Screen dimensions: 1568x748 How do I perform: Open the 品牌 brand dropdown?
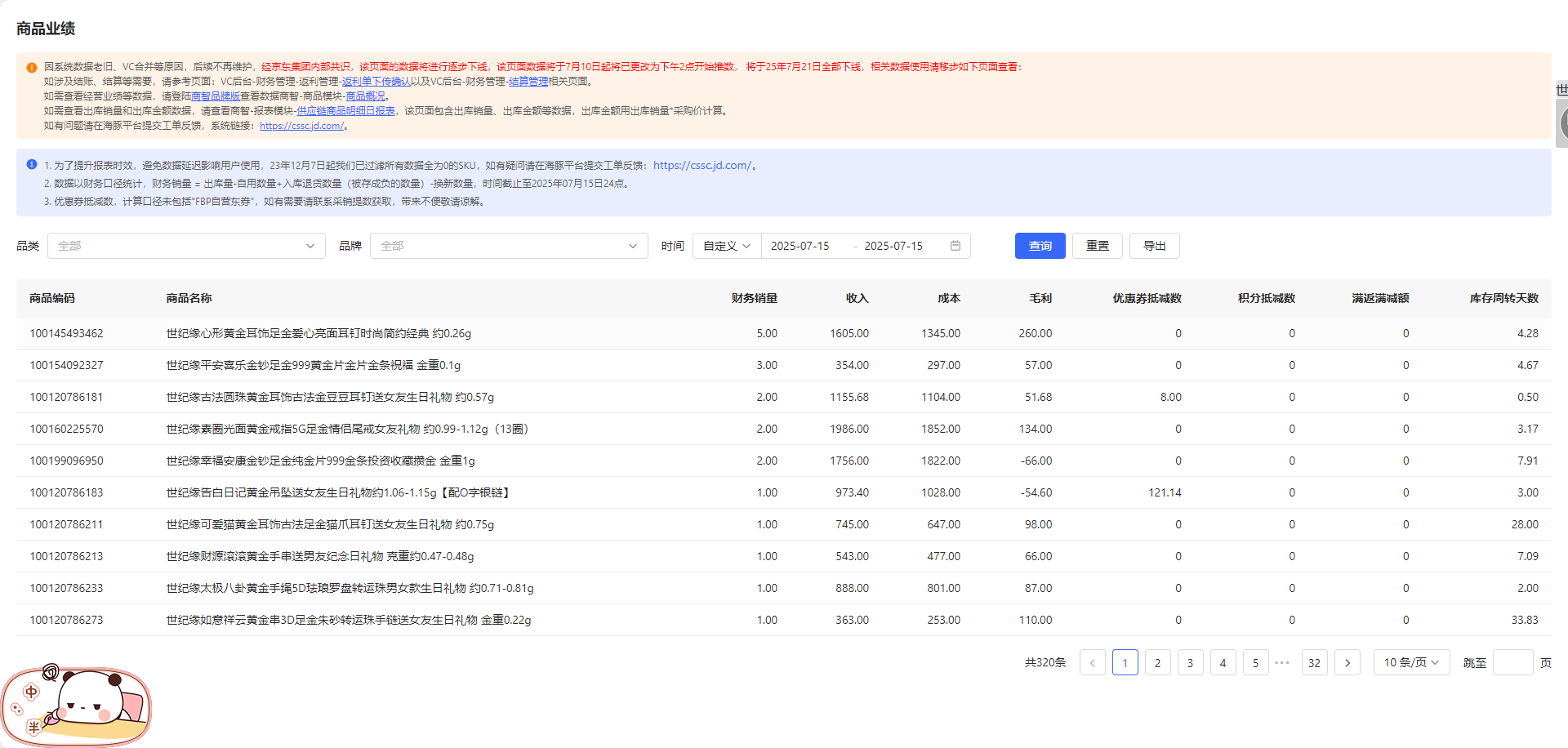point(508,246)
